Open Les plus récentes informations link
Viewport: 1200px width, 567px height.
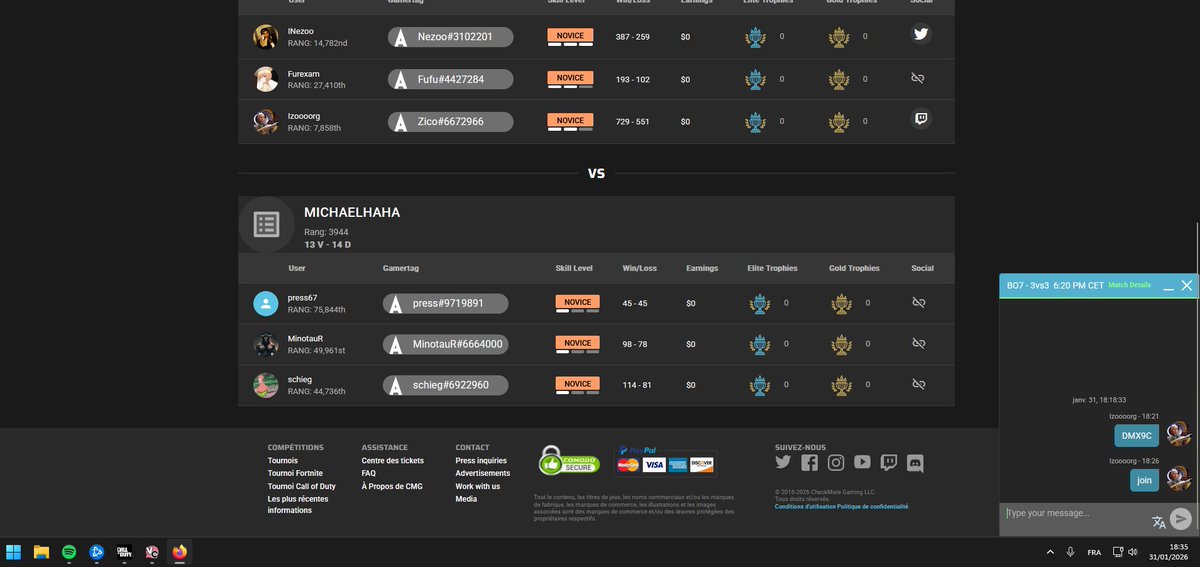pos(298,504)
